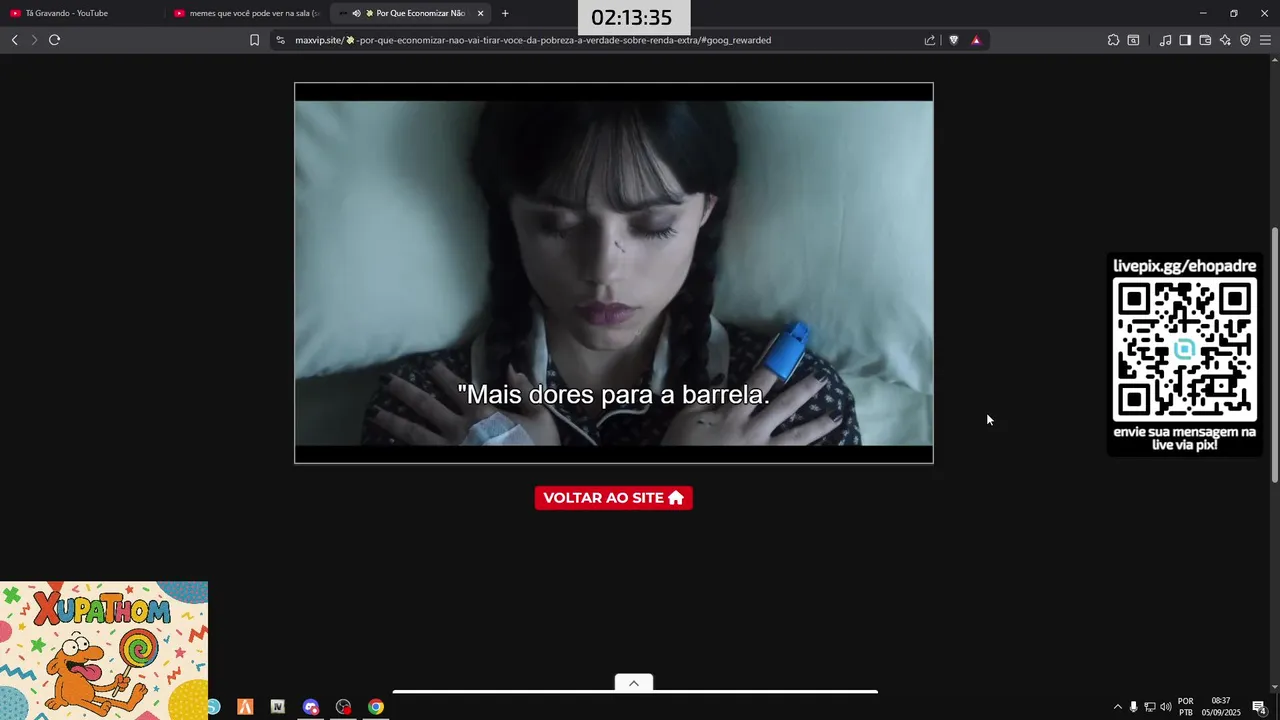The height and width of the screenshot is (720, 1280).
Task: Open the dark round recorder icon in taskbar
Action: coord(344,707)
